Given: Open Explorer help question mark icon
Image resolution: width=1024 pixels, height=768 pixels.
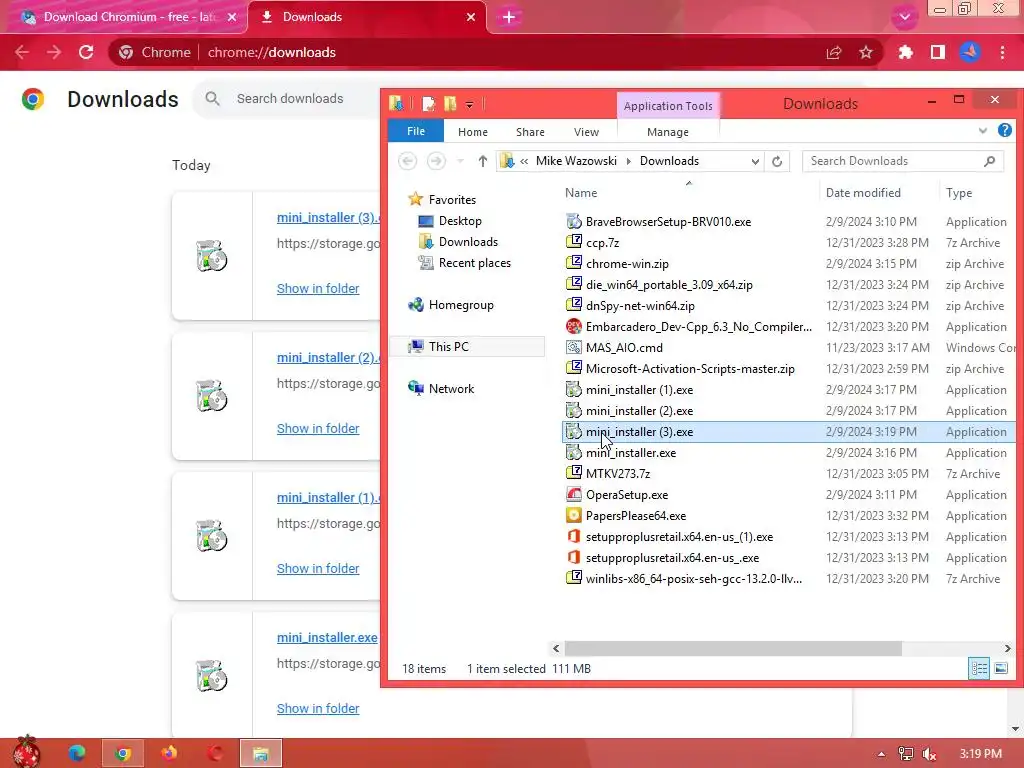Looking at the screenshot, I should click(x=1004, y=131).
